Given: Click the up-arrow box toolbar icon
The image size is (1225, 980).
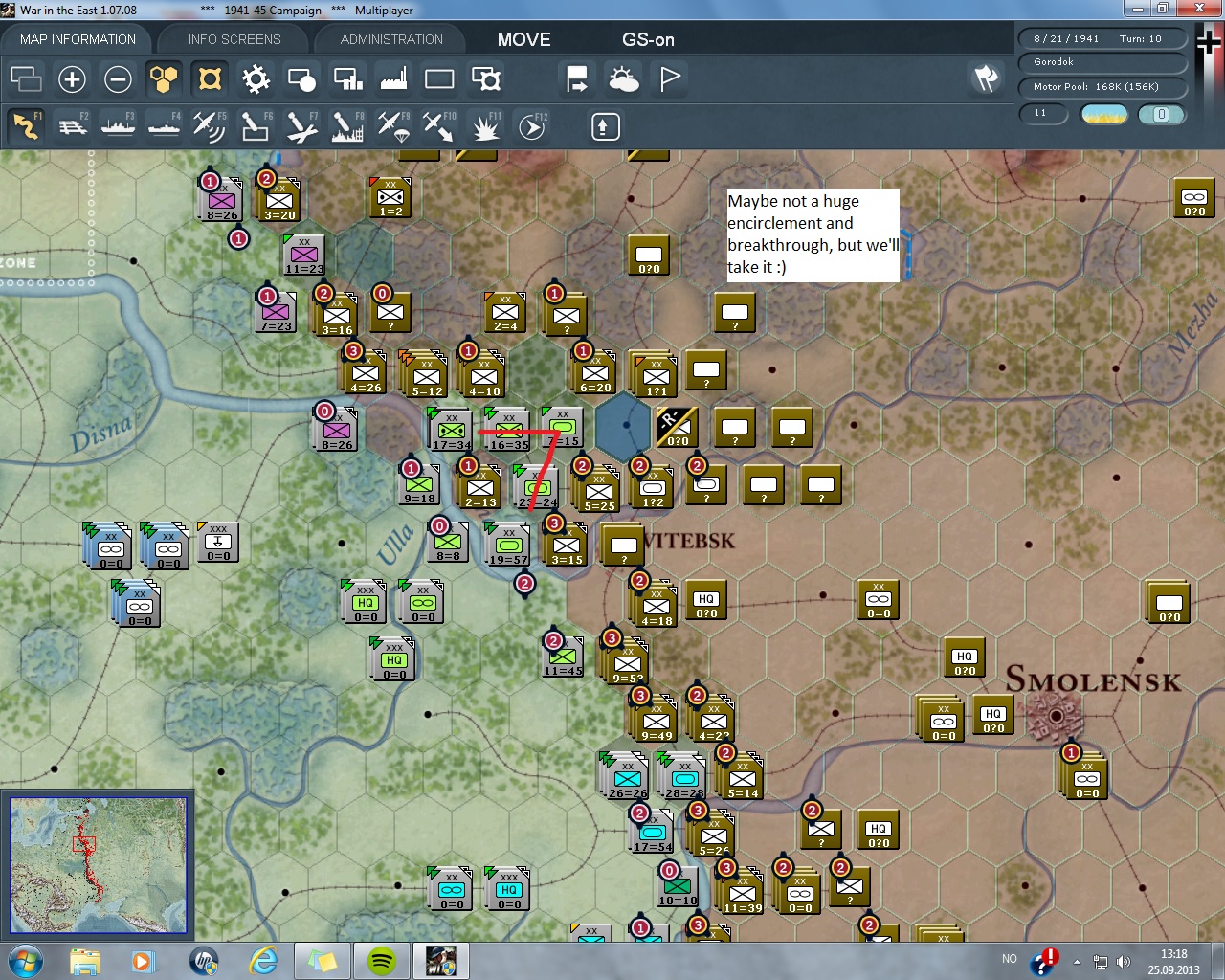Looking at the screenshot, I should (x=605, y=126).
